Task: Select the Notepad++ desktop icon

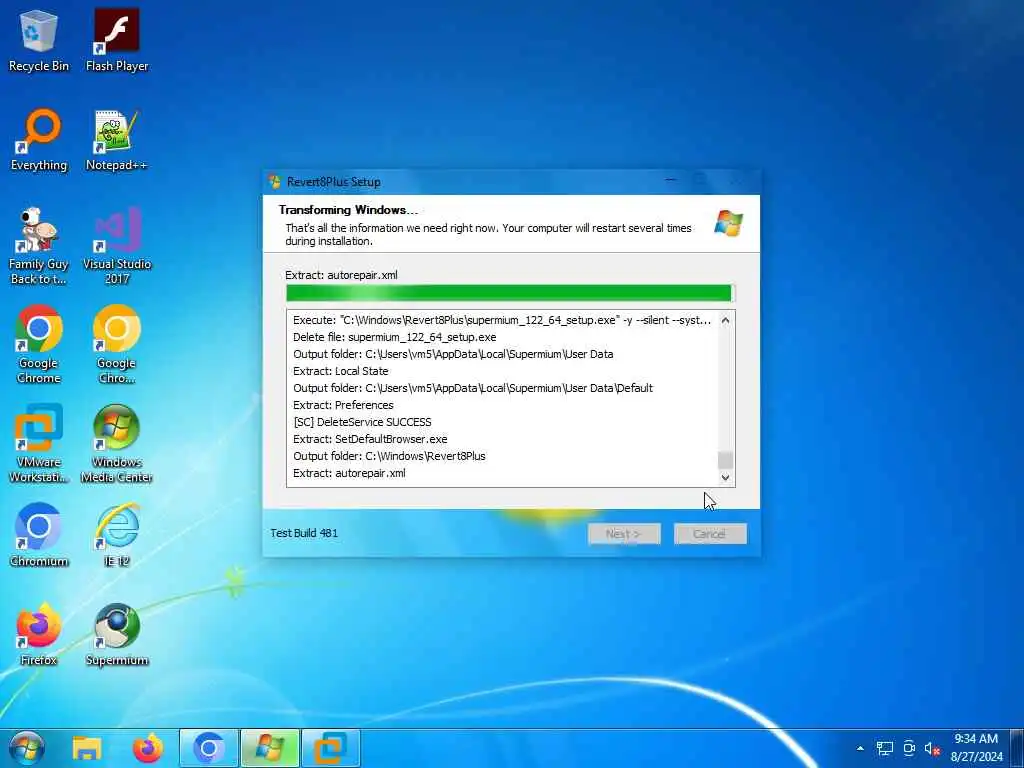Action: click(x=117, y=140)
